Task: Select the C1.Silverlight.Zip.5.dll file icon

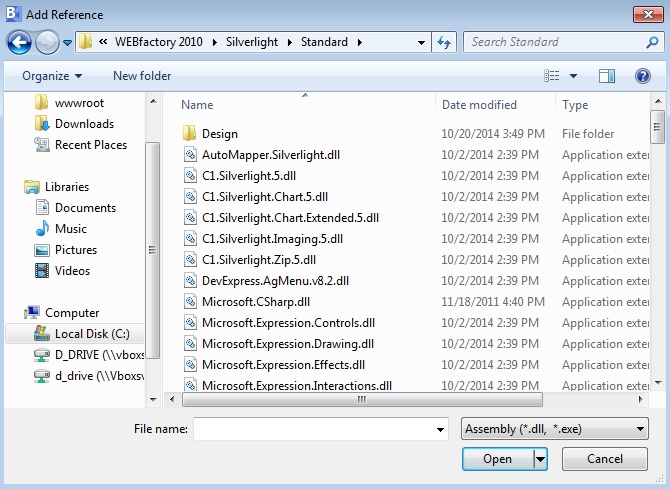Action: [190, 259]
